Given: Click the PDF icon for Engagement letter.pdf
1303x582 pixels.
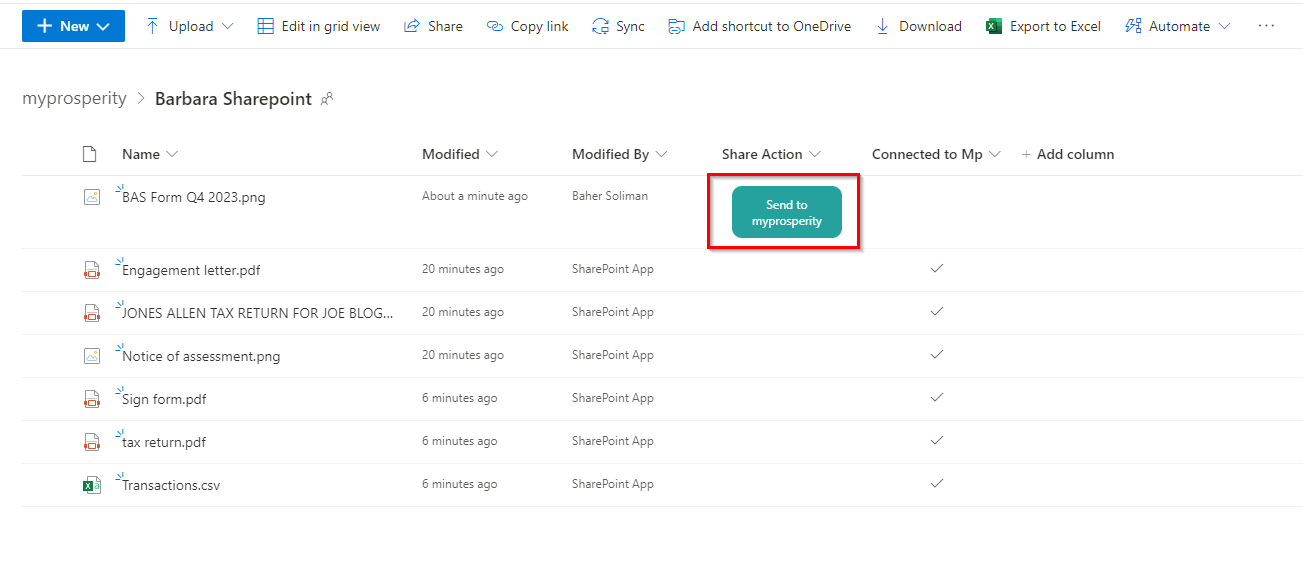Looking at the screenshot, I should 92,269.
